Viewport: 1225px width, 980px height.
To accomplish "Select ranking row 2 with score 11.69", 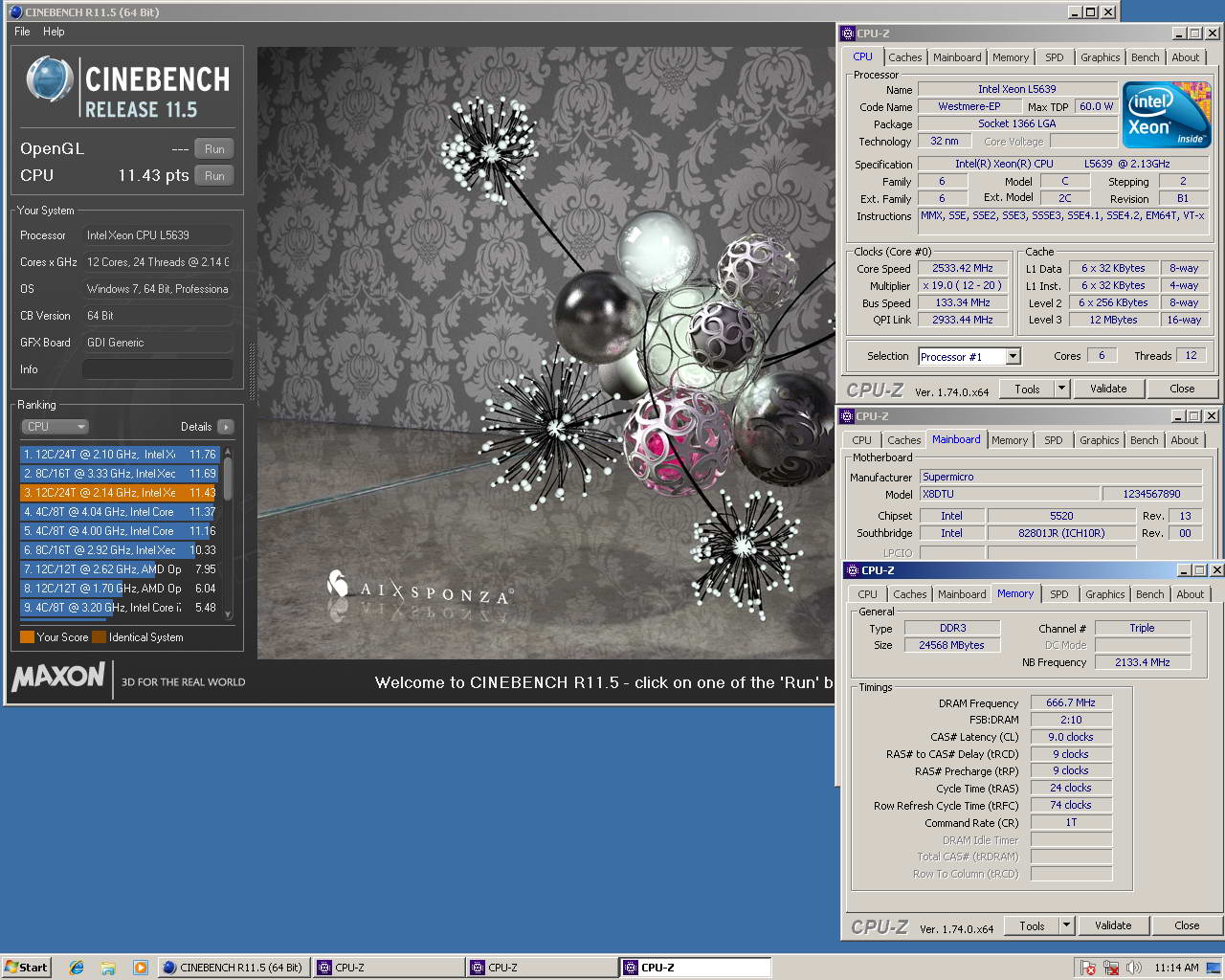I will pos(120,474).
